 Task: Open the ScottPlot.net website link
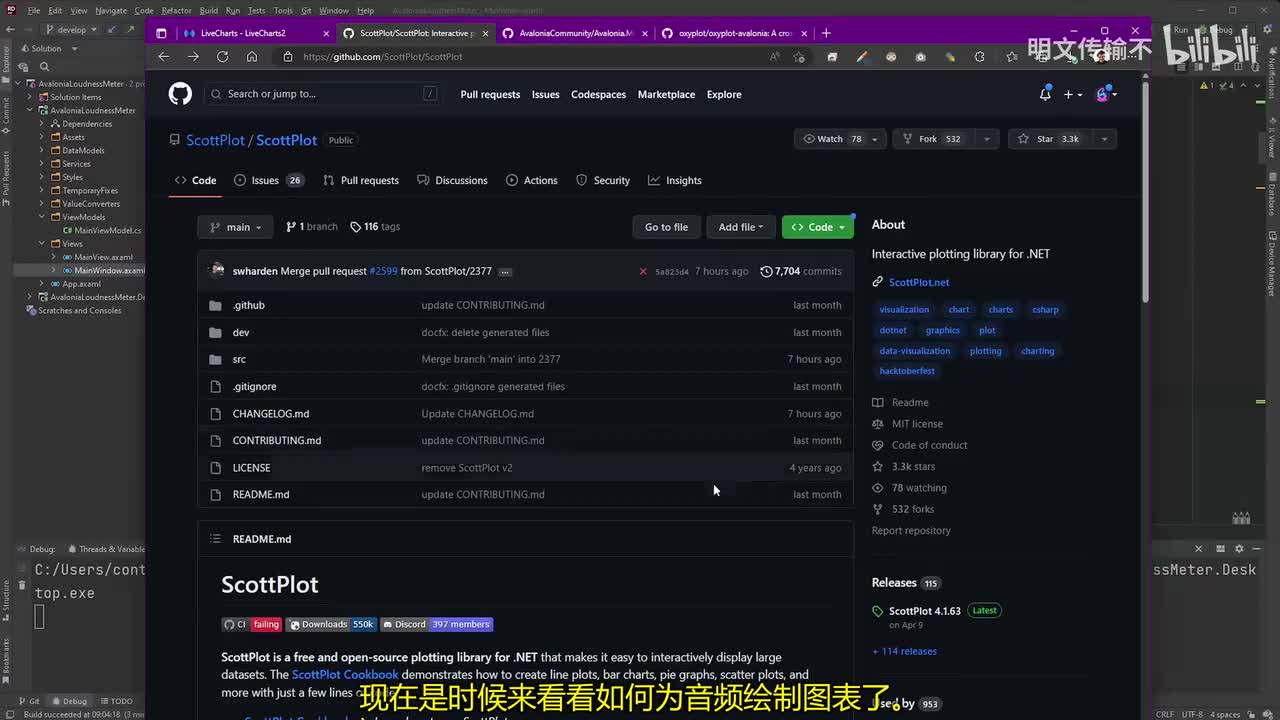(919, 282)
